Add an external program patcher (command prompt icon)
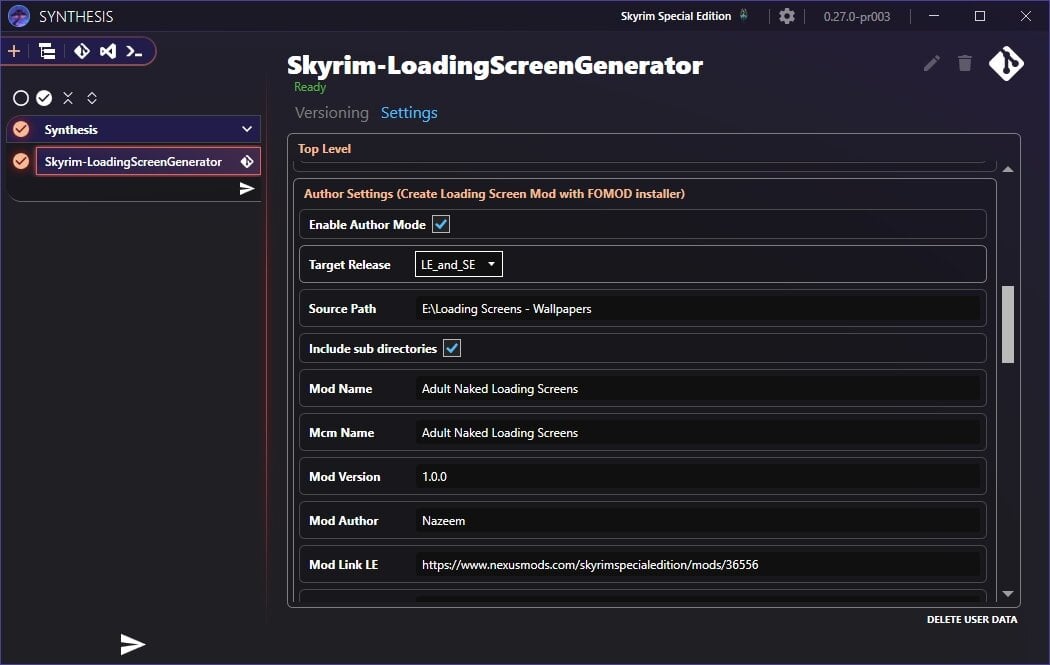The width and height of the screenshot is (1050, 665). point(134,51)
